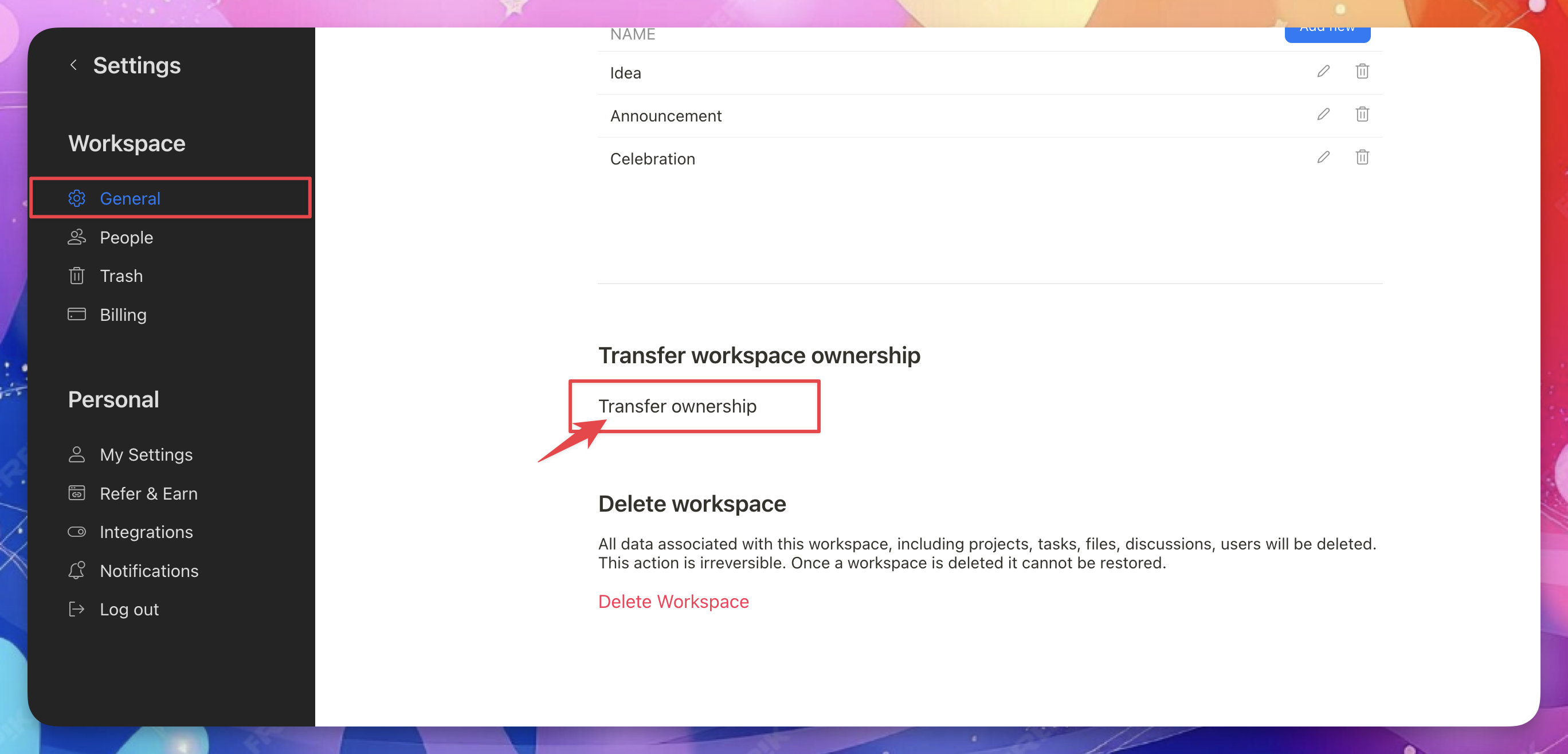Go to the Billing settings
1568x754 pixels.
(122, 315)
